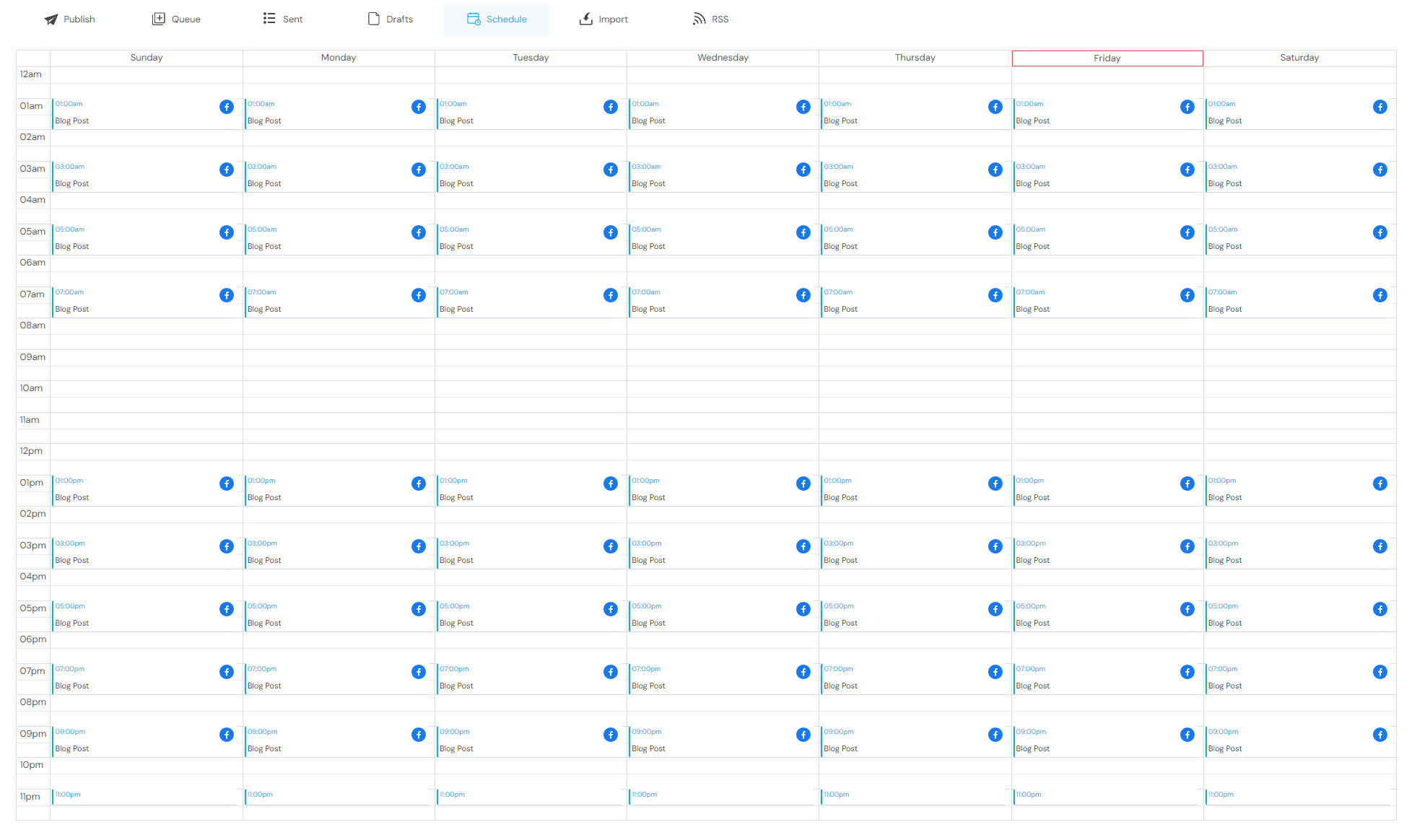
Task: Click the RSS feed icon
Action: (x=699, y=19)
